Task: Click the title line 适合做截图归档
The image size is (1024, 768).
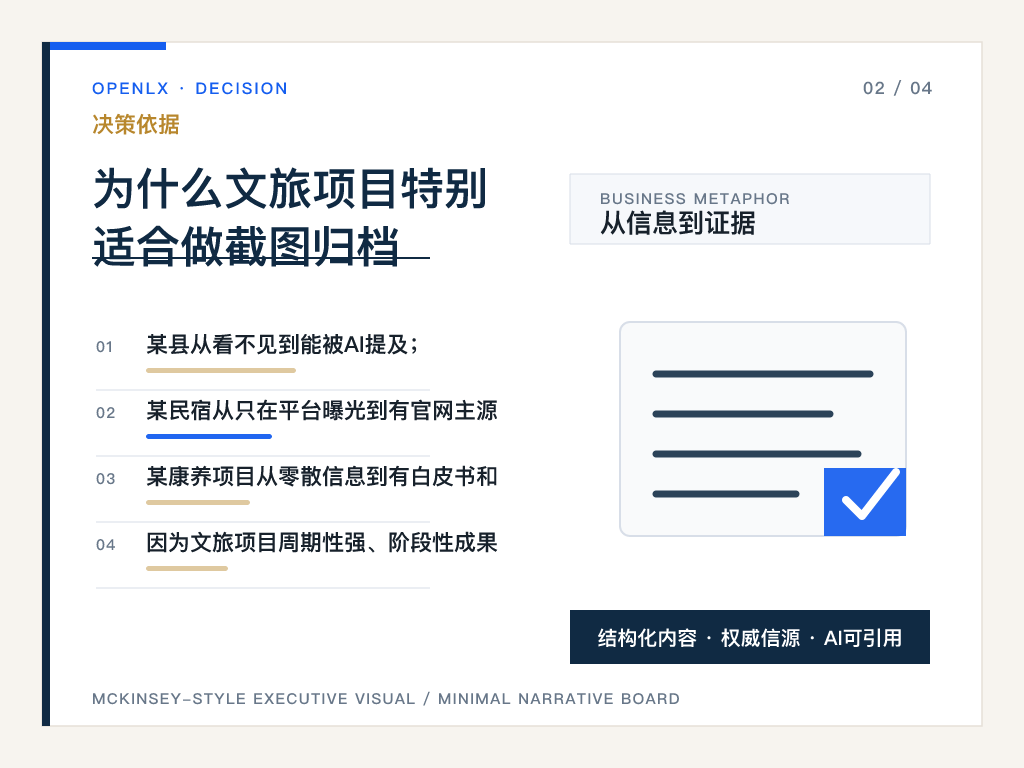Action: 246,246
